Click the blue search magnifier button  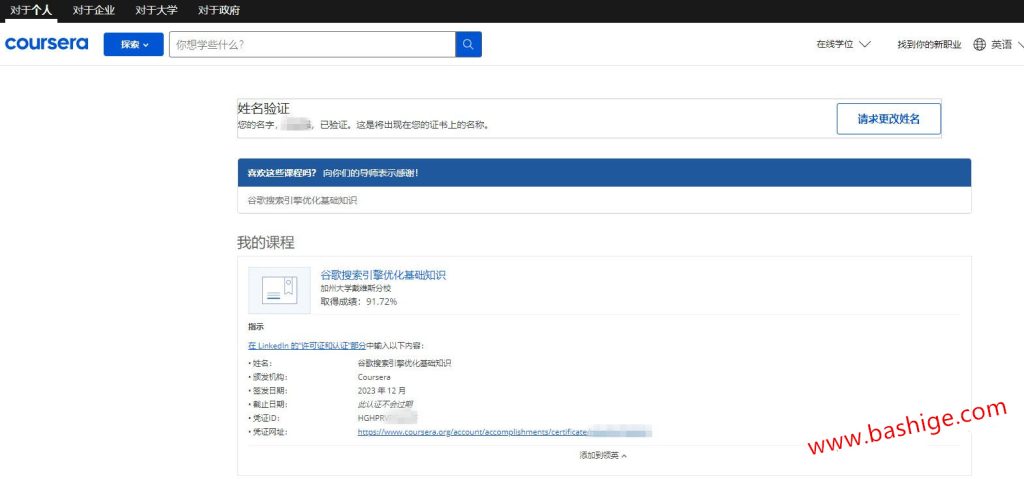pyautogui.click(x=468, y=44)
